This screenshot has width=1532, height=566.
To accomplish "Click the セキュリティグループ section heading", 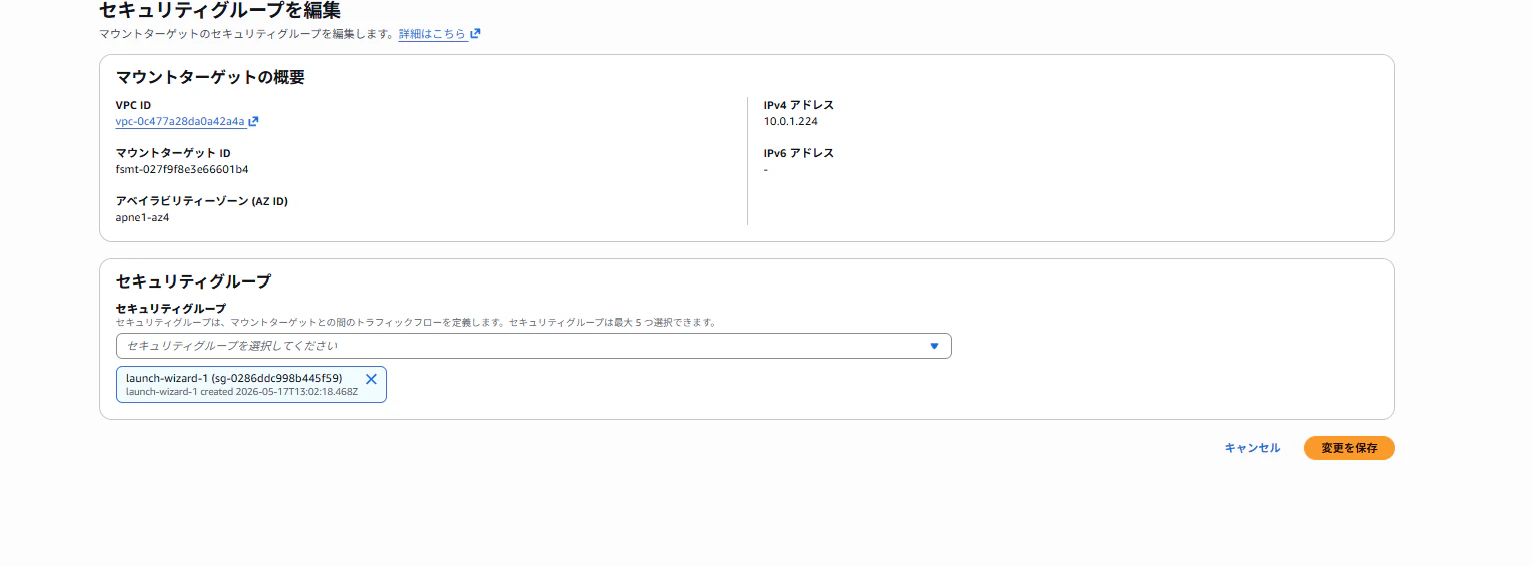I will (x=194, y=281).
